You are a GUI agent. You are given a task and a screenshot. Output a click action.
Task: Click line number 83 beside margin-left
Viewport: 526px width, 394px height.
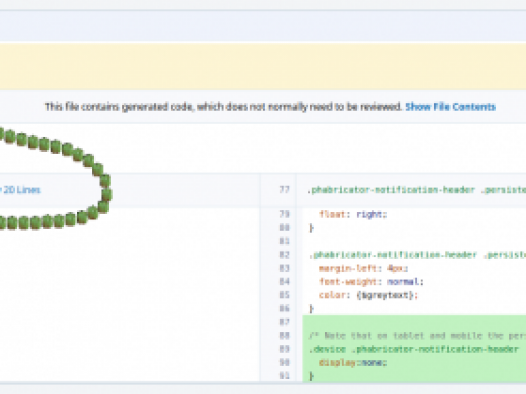click(284, 268)
